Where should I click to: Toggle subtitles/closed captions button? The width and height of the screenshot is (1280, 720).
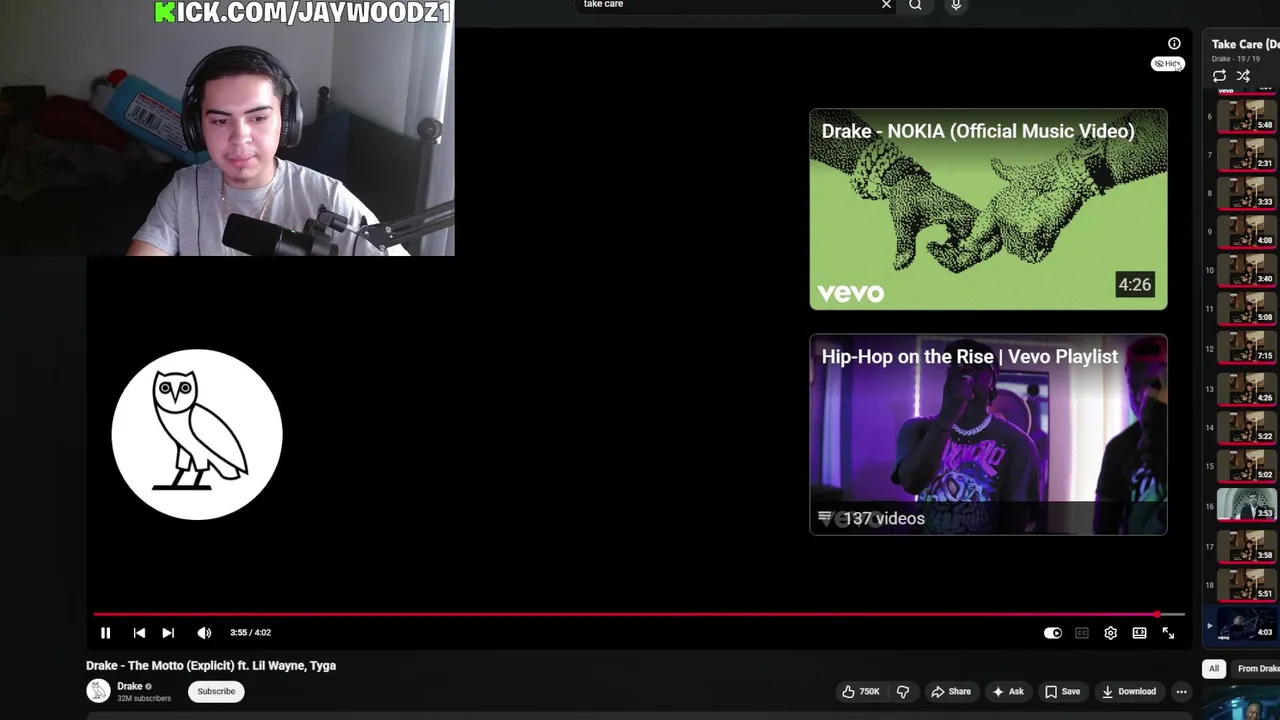[1082, 633]
